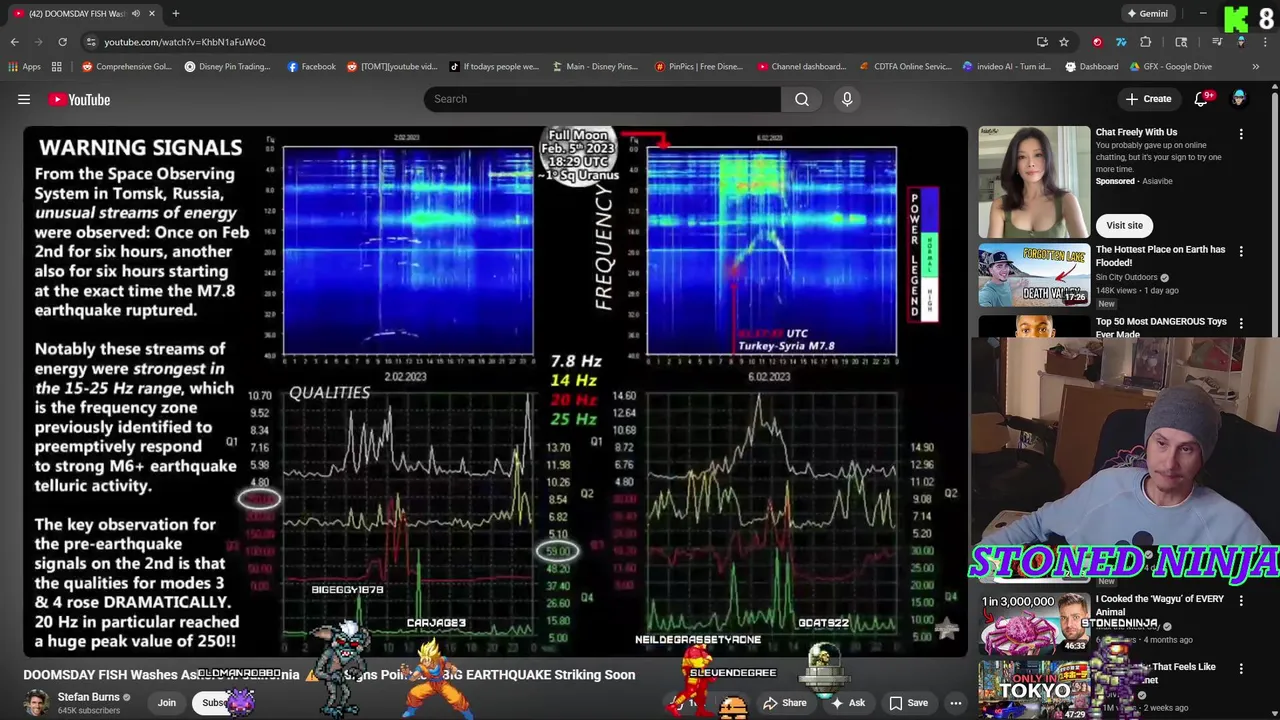Open the YouTube hamburger guide menu
Image resolution: width=1280 pixels, height=720 pixels.
[x=24, y=99]
